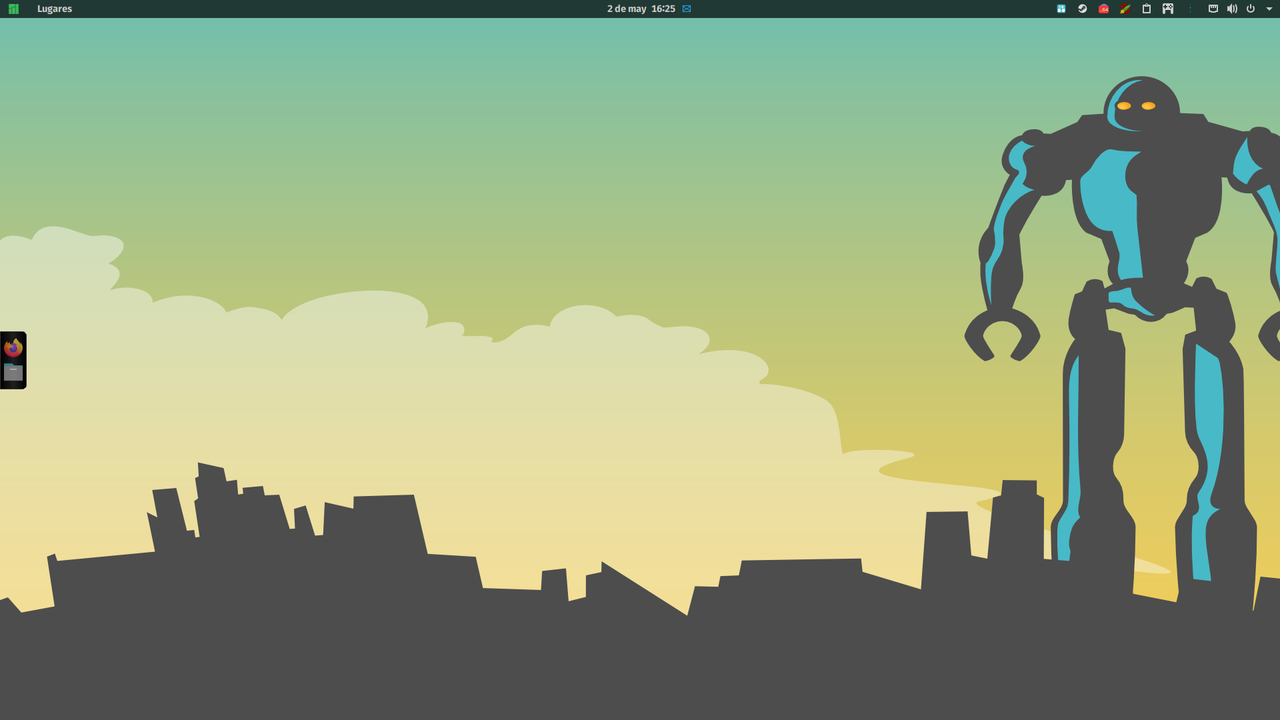Image resolution: width=1280 pixels, height=720 pixels.
Task: Click the red system monitor tray icon
Action: coord(1104,9)
